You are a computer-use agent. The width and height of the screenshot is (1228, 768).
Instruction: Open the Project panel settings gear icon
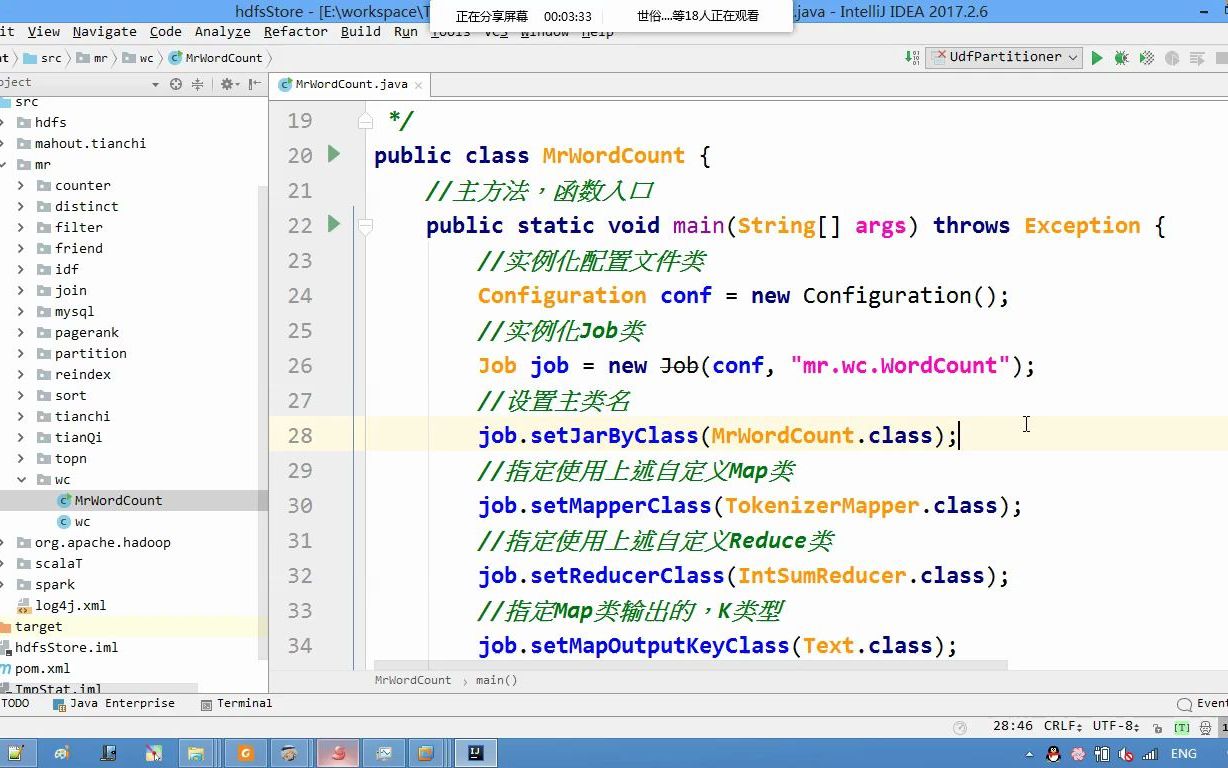coord(227,84)
